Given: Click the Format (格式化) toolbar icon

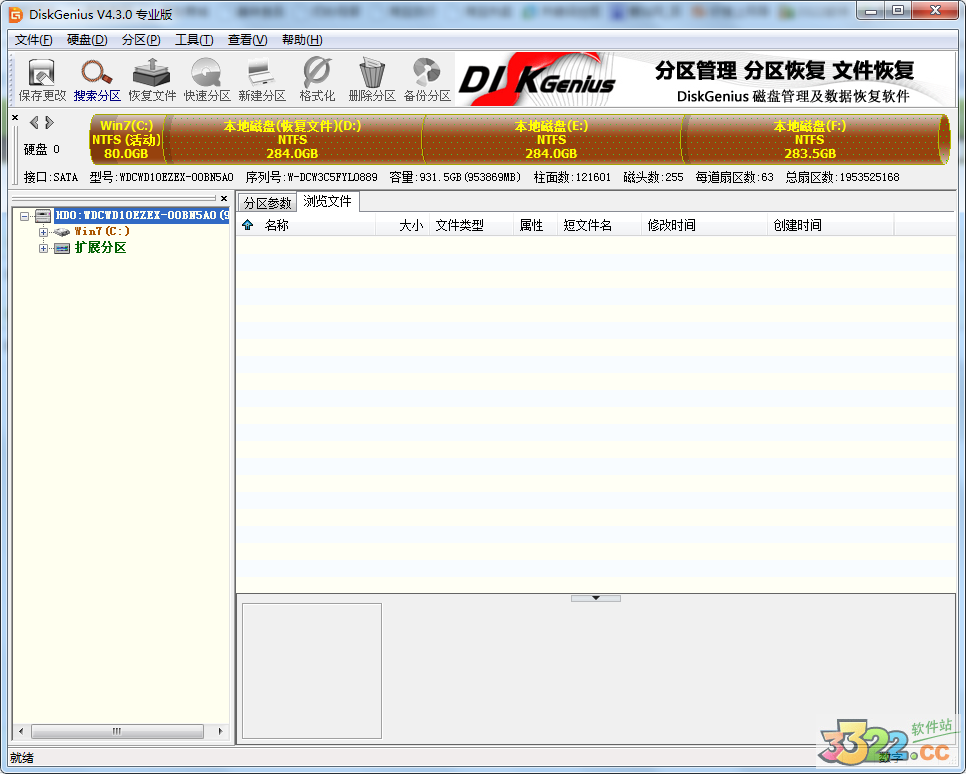Looking at the screenshot, I should tap(317, 80).
